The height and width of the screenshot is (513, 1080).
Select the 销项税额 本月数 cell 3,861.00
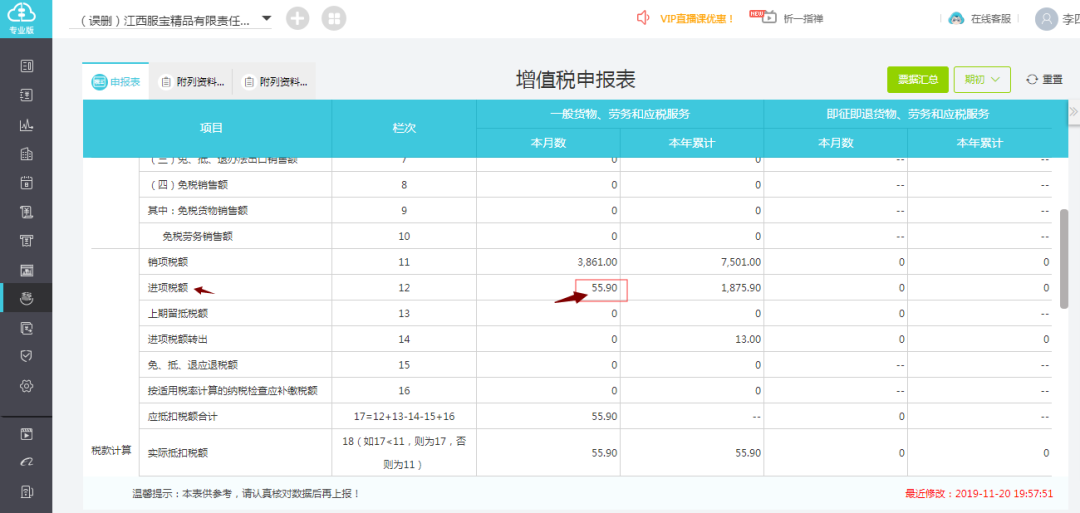(x=548, y=262)
